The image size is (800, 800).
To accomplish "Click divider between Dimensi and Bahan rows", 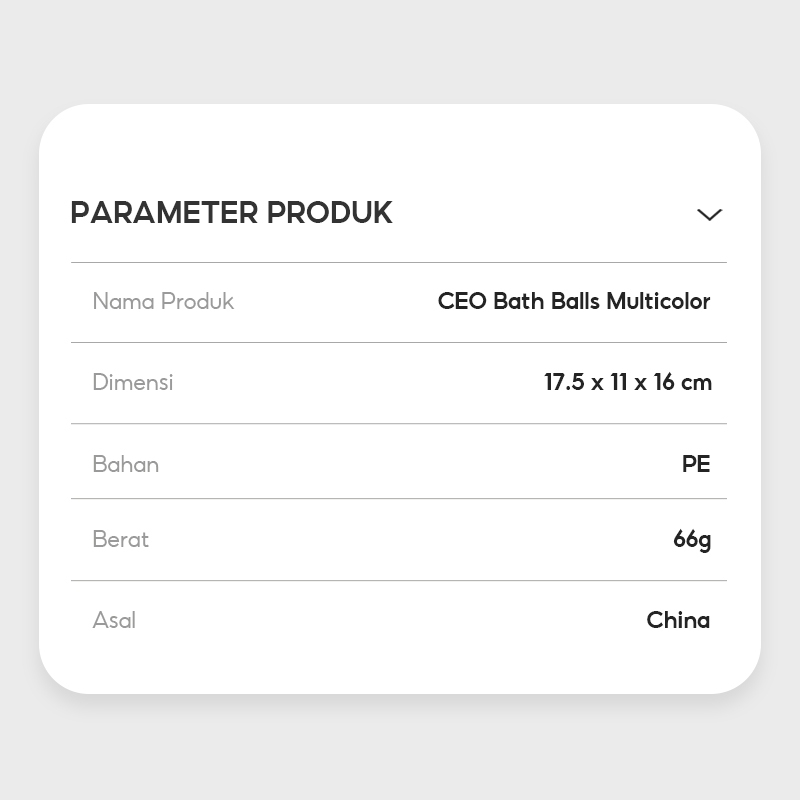I will pos(398,423).
